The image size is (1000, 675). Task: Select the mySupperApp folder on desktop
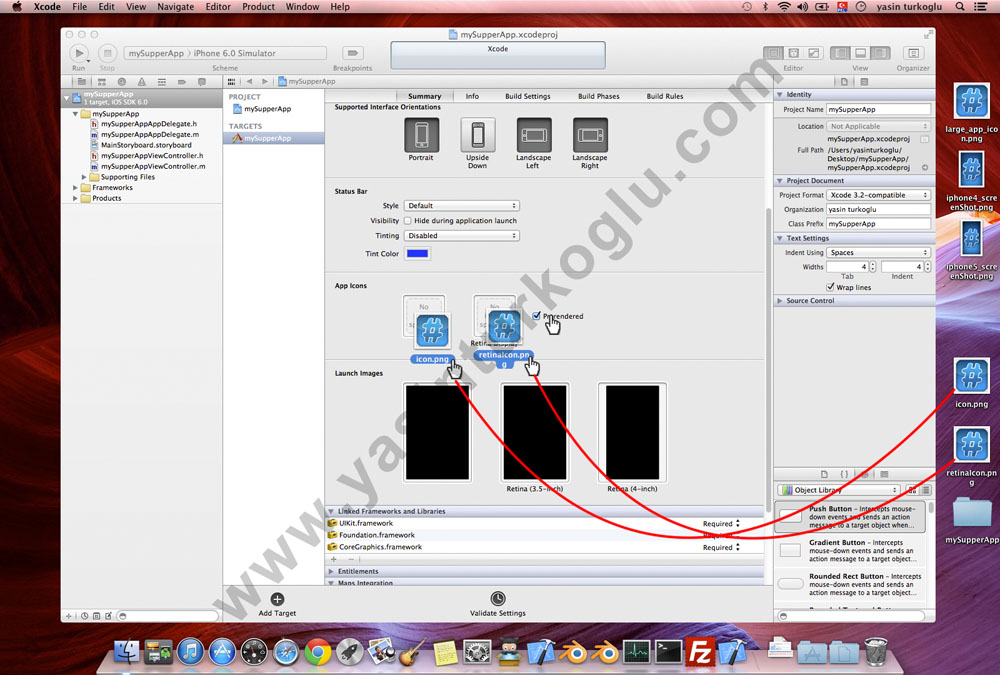971,520
